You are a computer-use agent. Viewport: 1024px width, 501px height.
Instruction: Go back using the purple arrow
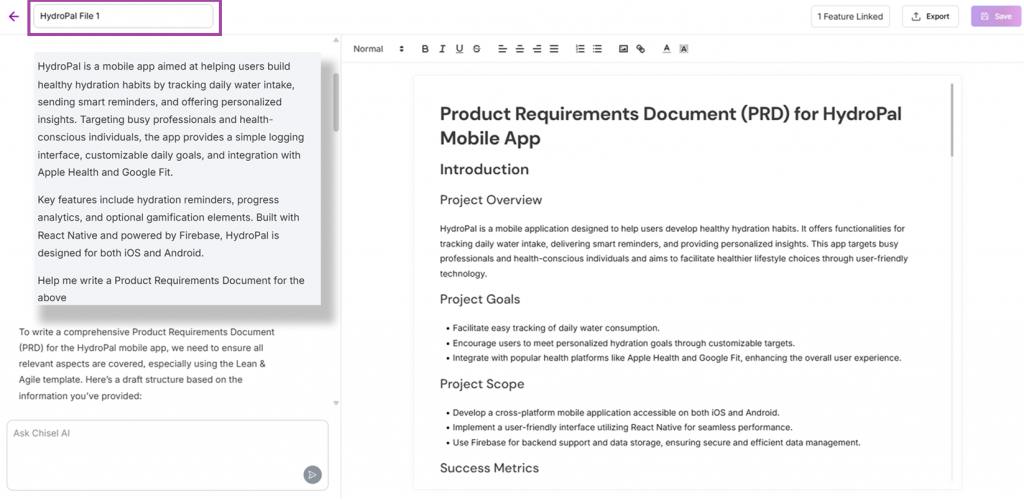coord(14,16)
